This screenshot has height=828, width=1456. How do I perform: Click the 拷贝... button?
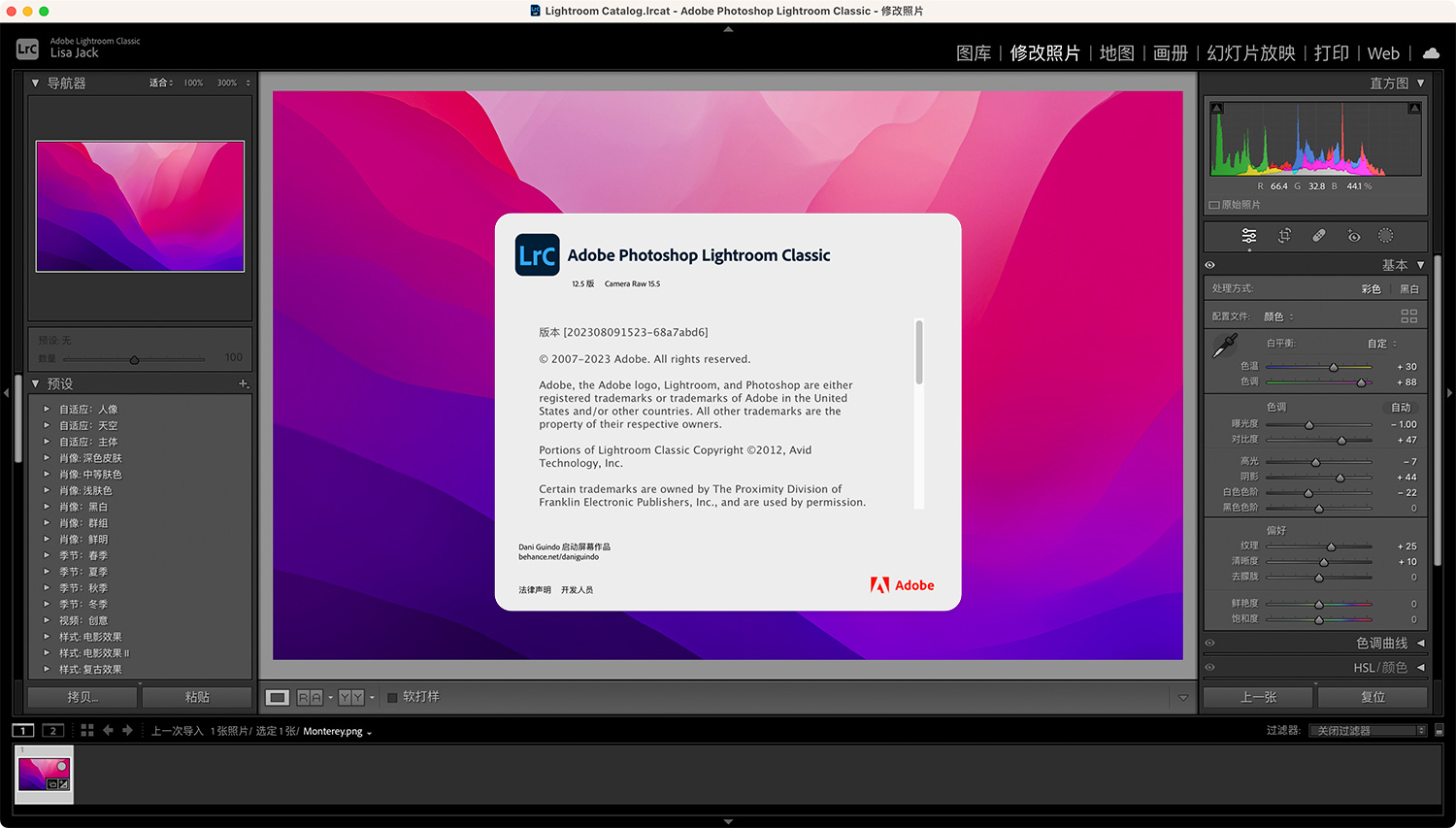tap(83, 697)
